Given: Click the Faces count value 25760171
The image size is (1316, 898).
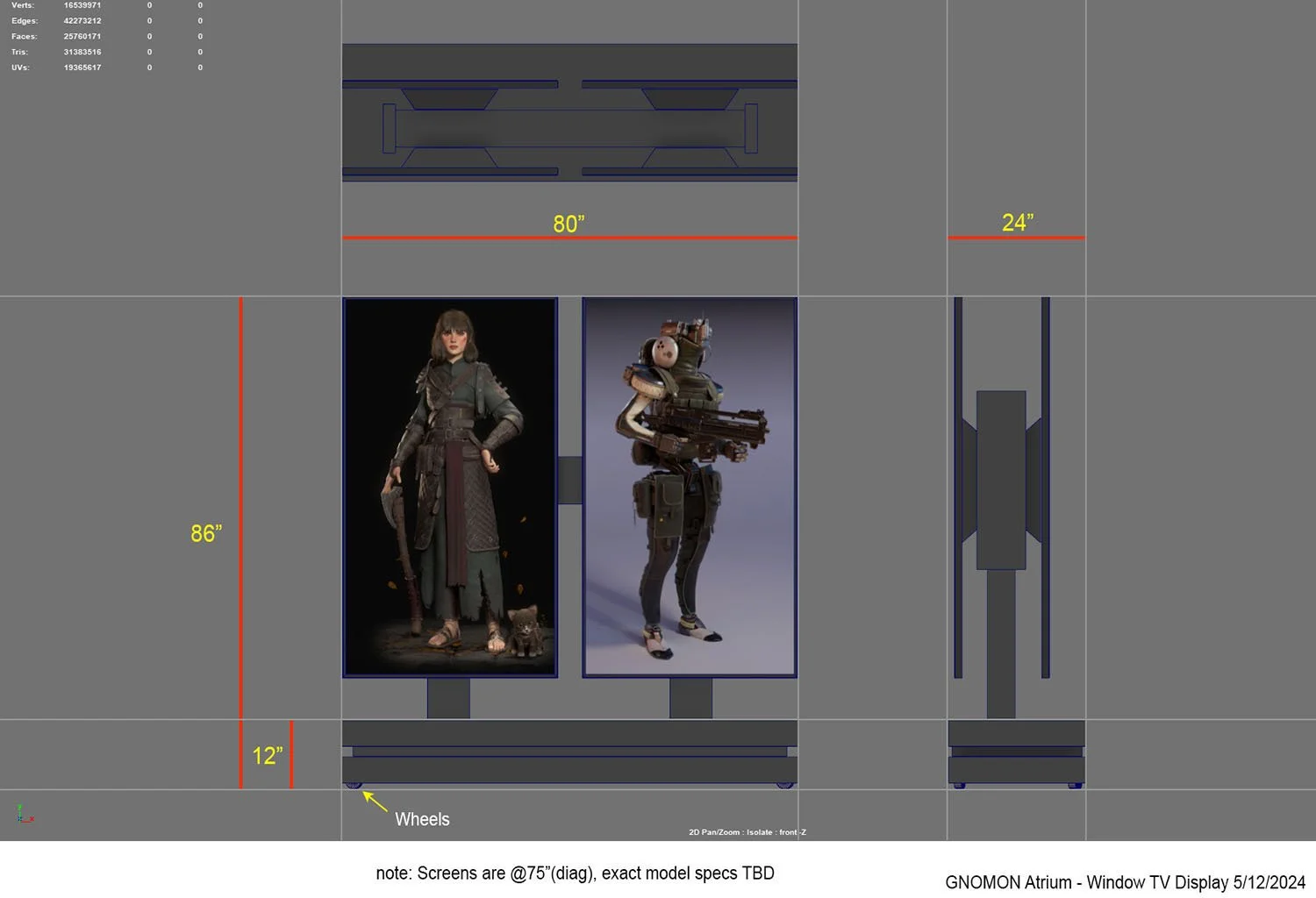Looking at the screenshot, I should [x=82, y=37].
